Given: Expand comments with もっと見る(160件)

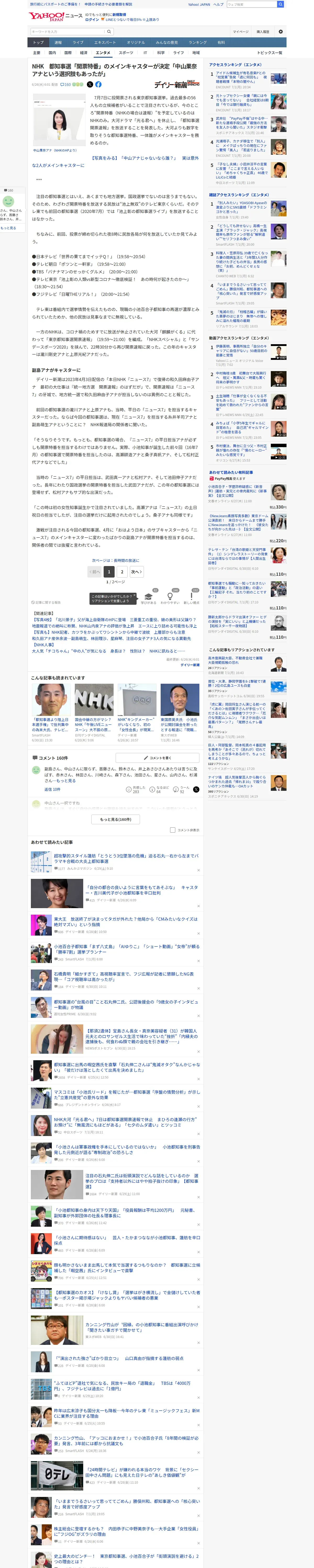Looking at the screenshot, I should coord(116,819).
